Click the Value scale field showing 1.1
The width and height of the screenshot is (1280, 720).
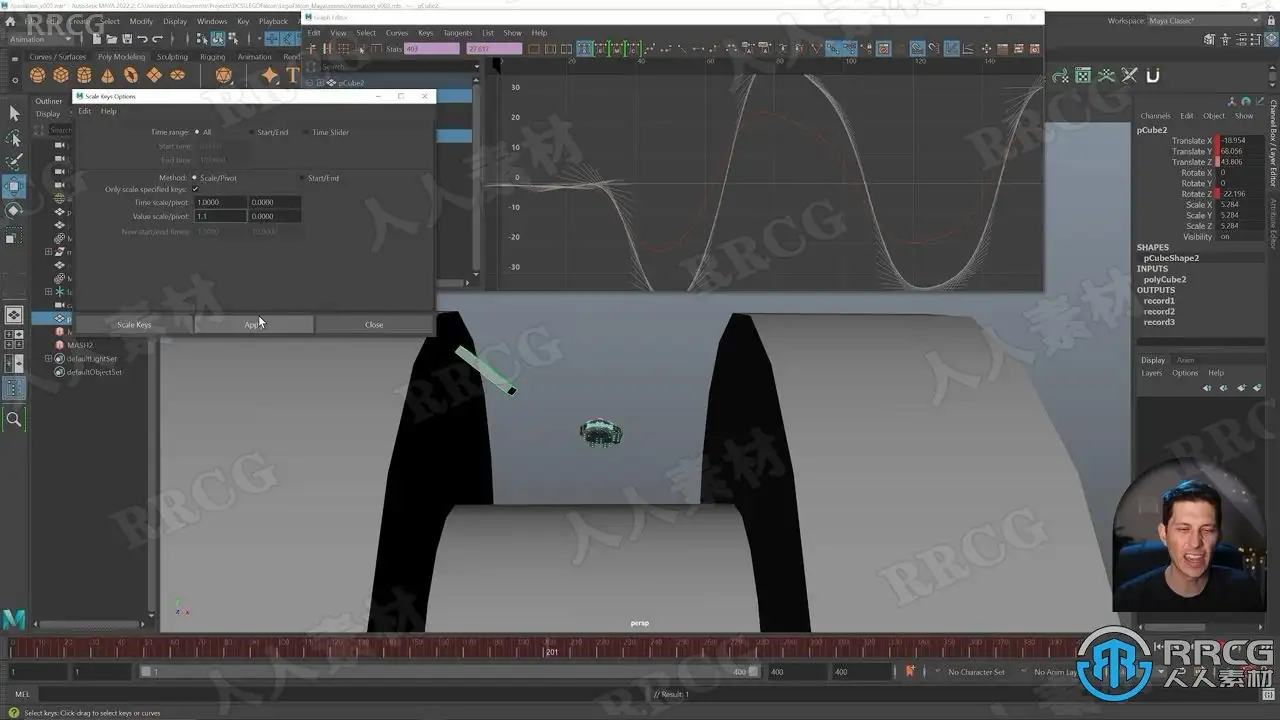click(220, 216)
